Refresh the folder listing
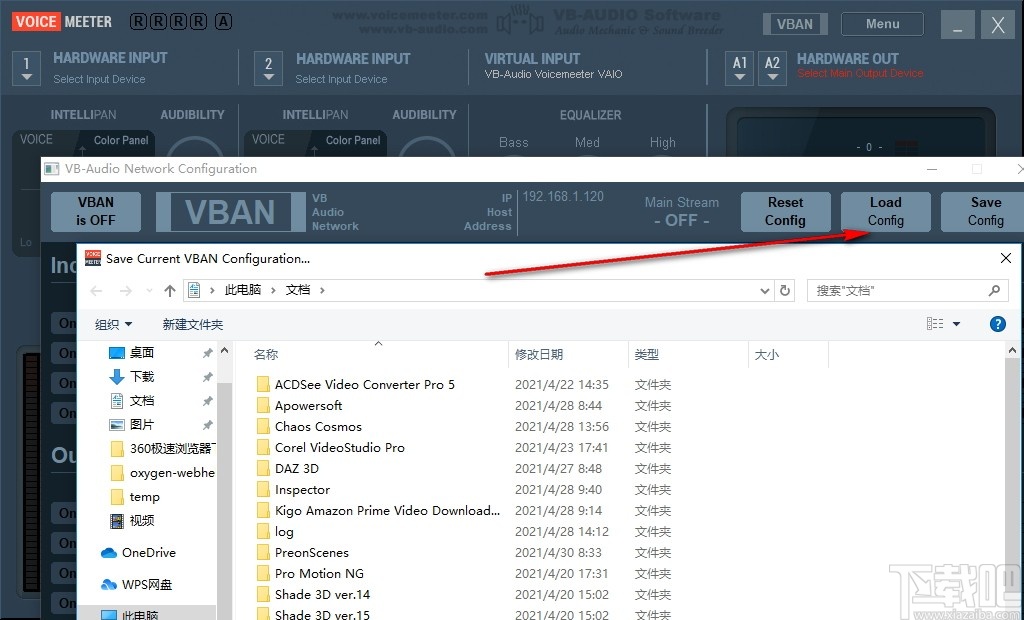Image resolution: width=1024 pixels, height=620 pixels. point(785,291)
